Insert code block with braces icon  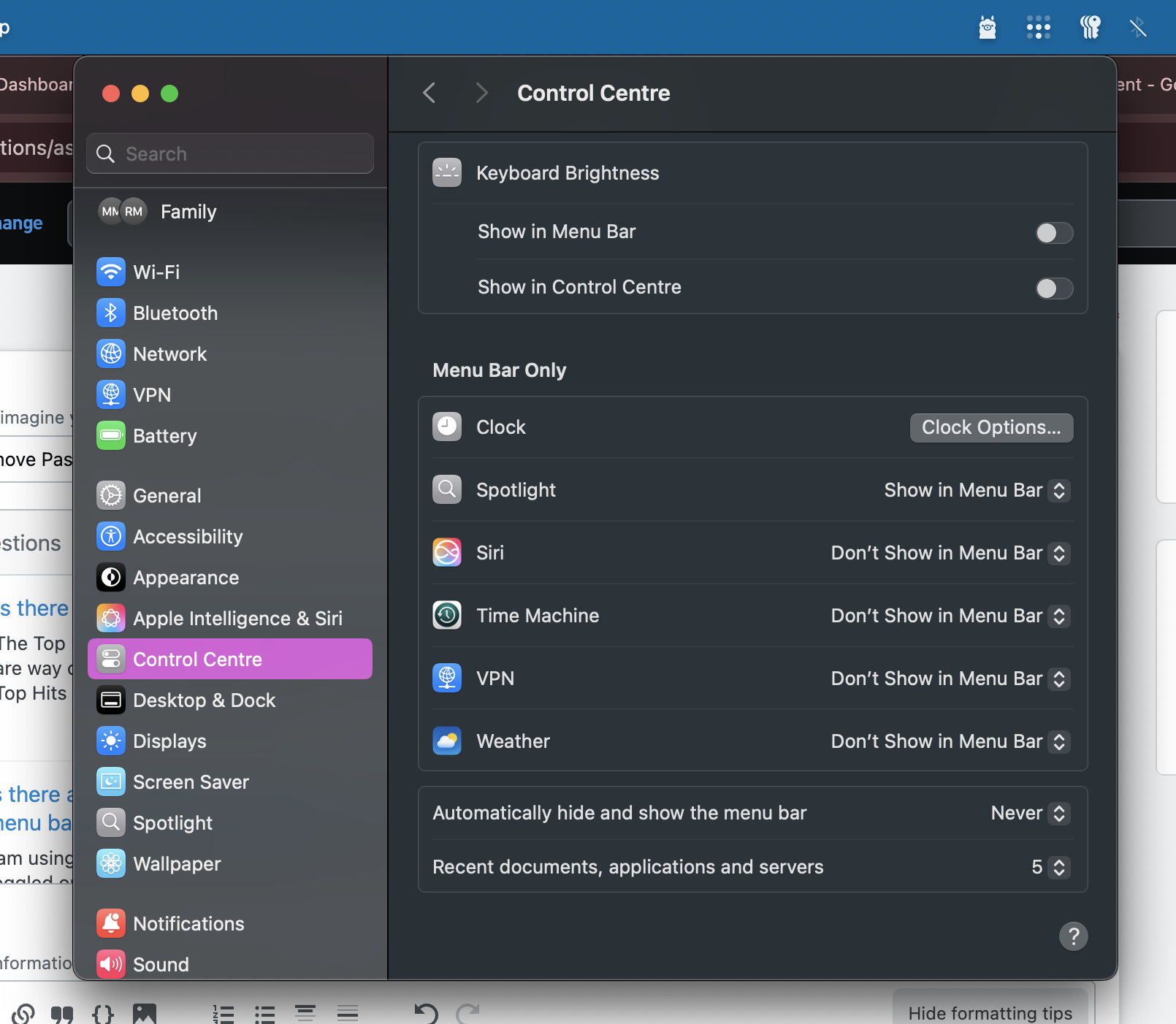[104, 1014]
